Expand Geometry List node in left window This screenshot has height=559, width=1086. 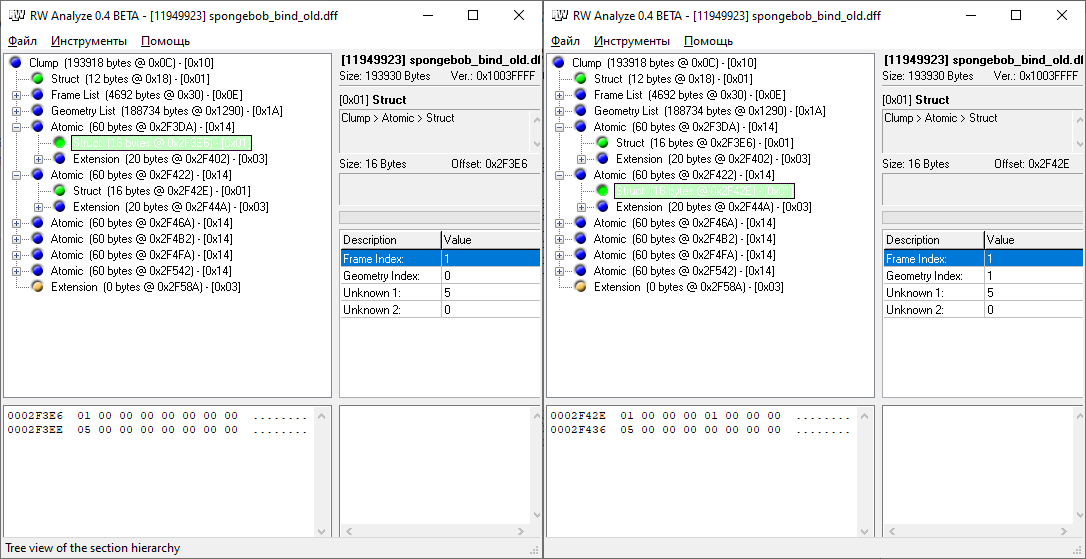(17, 111)
